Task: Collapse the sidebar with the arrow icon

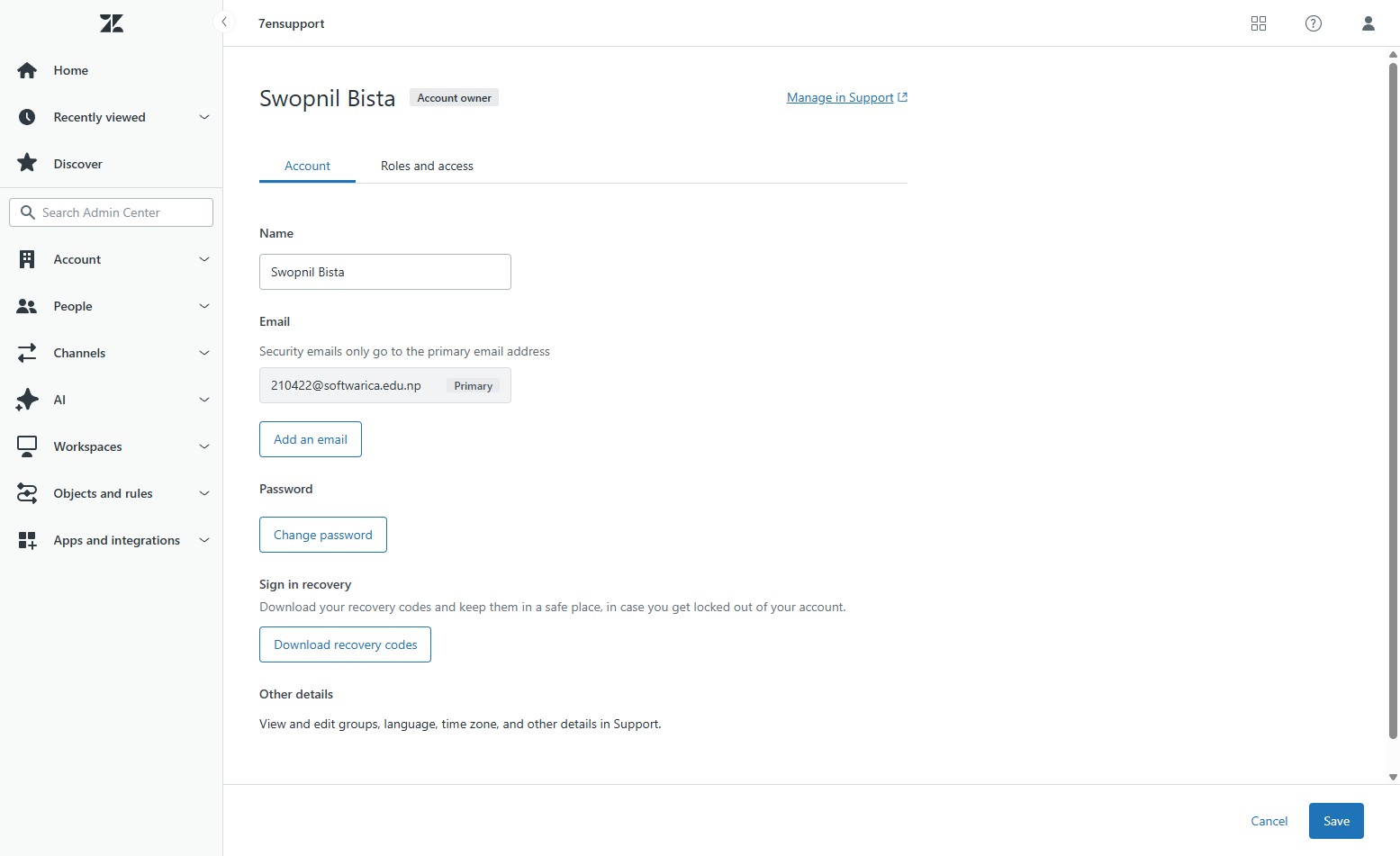Action: tap(224, 22)
